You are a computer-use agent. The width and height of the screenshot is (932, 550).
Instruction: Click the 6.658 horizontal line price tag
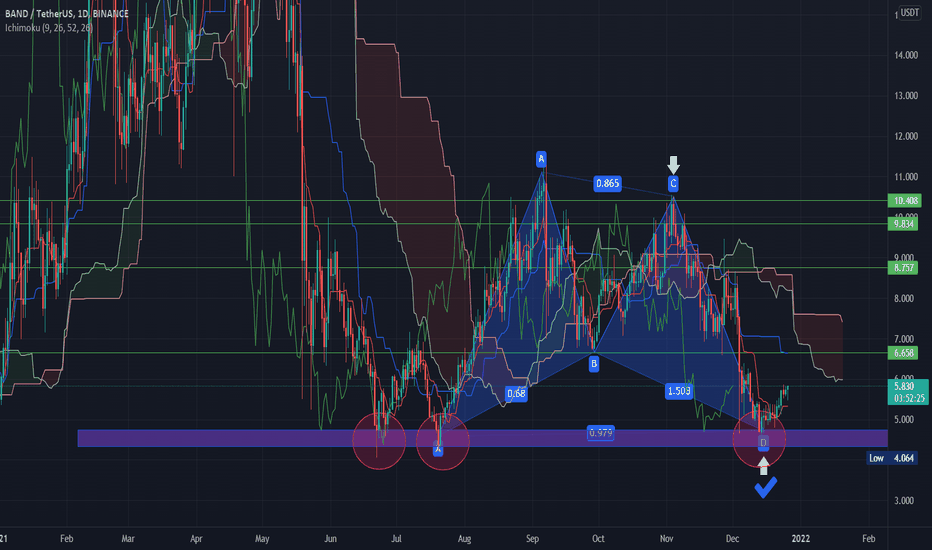click(x=903, y=353)
